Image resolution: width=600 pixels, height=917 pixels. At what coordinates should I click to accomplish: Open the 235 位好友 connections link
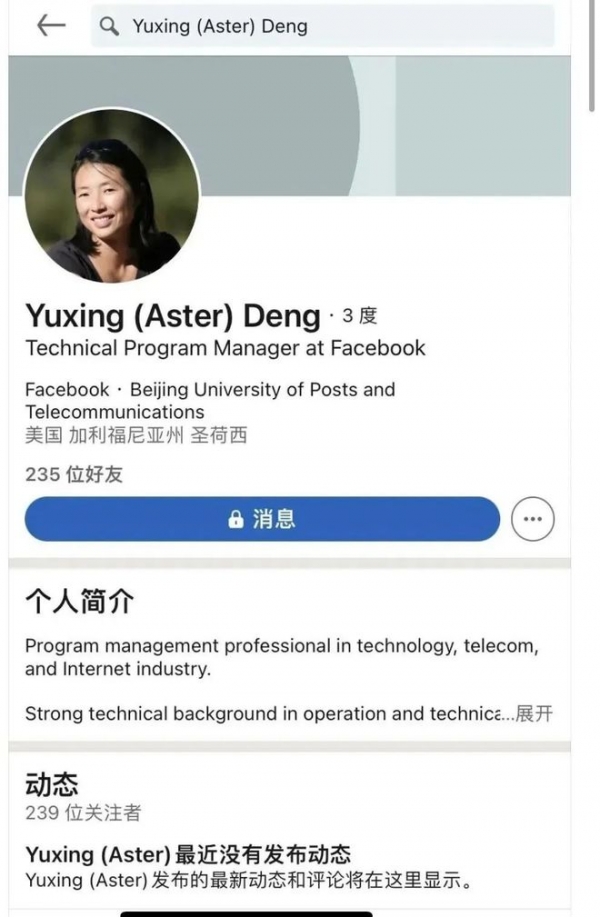tap(74, 474)
